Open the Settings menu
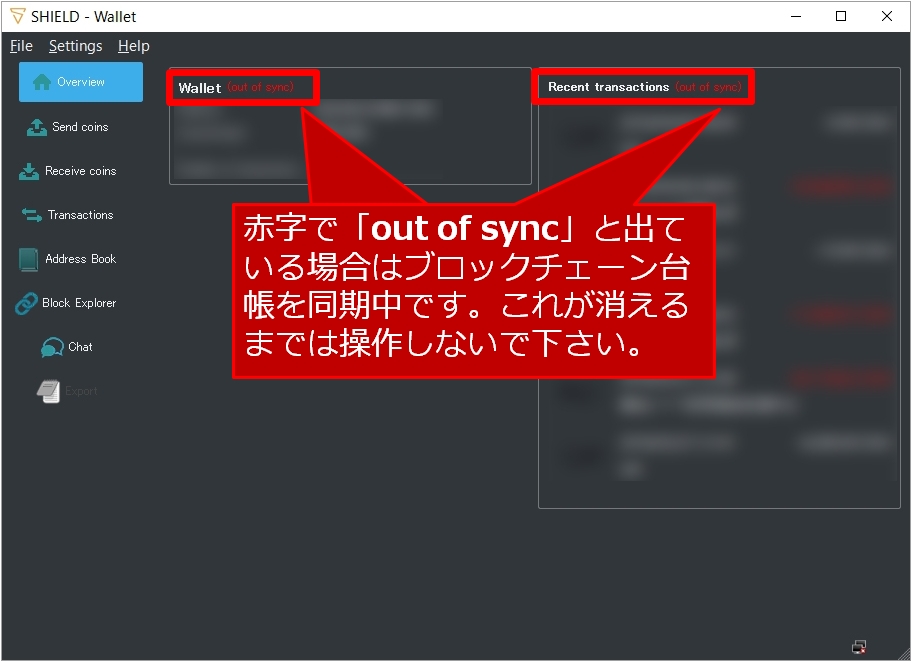This screenshot has width=912, height=662. (x=76, y=46)
